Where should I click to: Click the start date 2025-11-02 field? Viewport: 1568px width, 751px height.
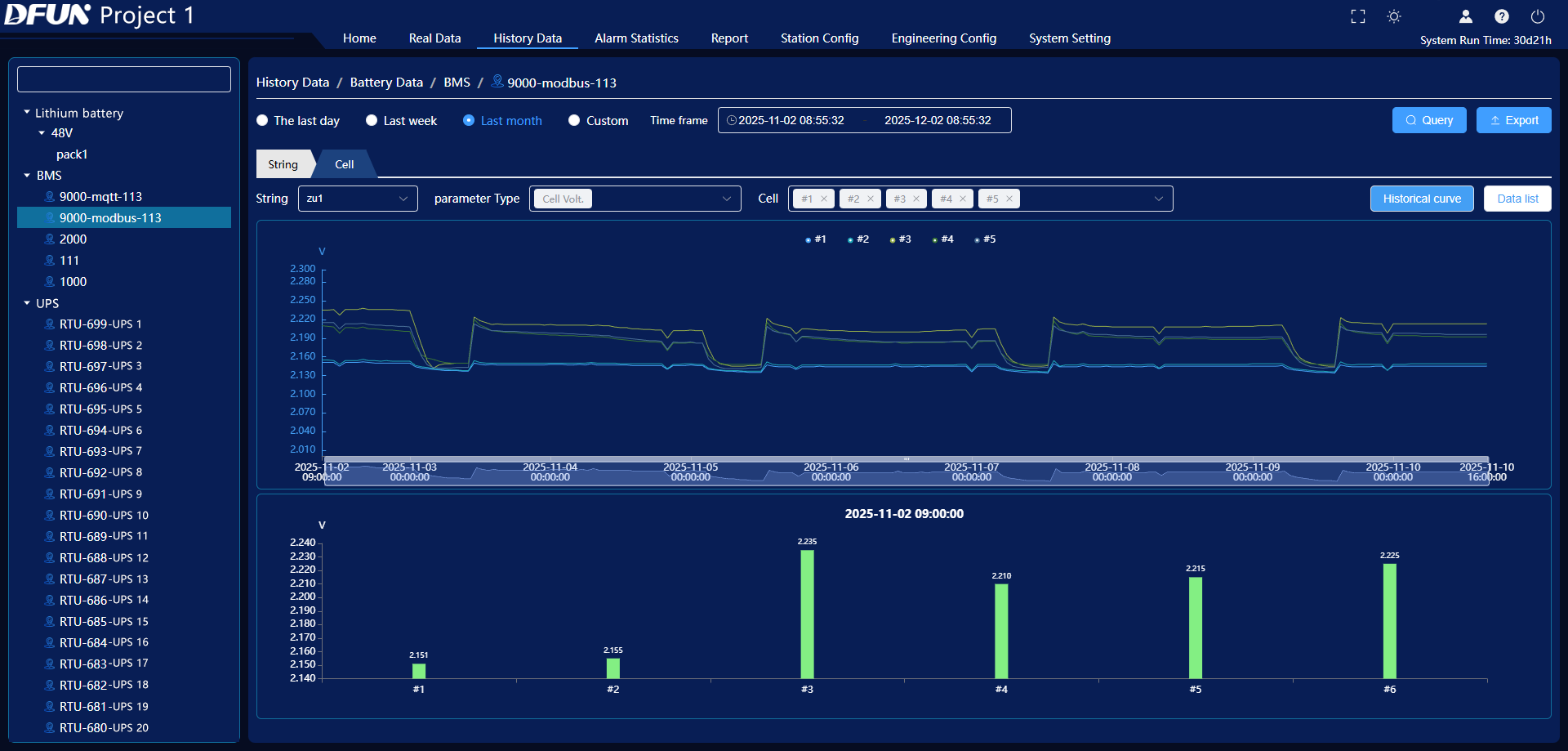(x=791, y=120)
